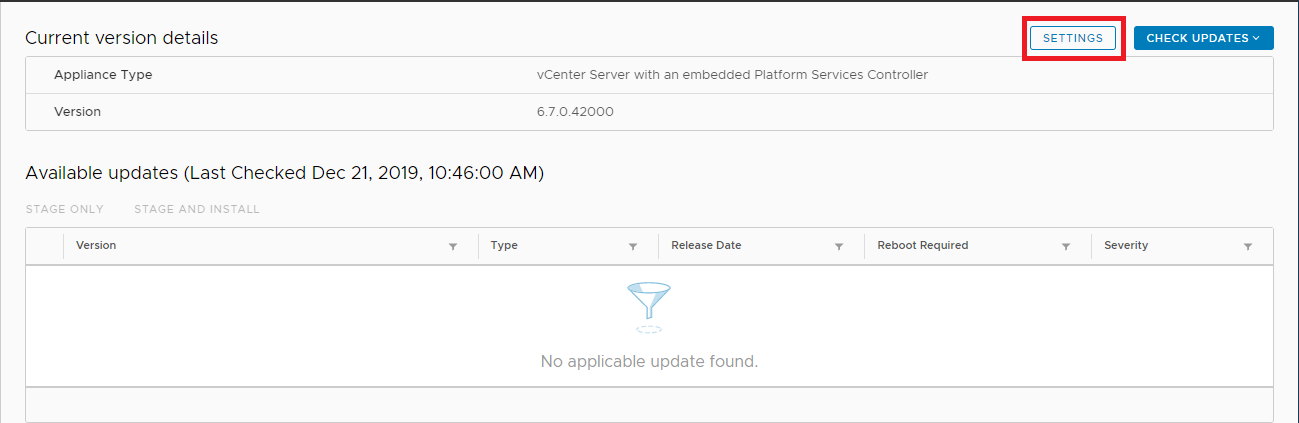Click the Current version details heading
Viewport: 1299px width, 423px height.
pyautogui.click(x=121, y=38)
